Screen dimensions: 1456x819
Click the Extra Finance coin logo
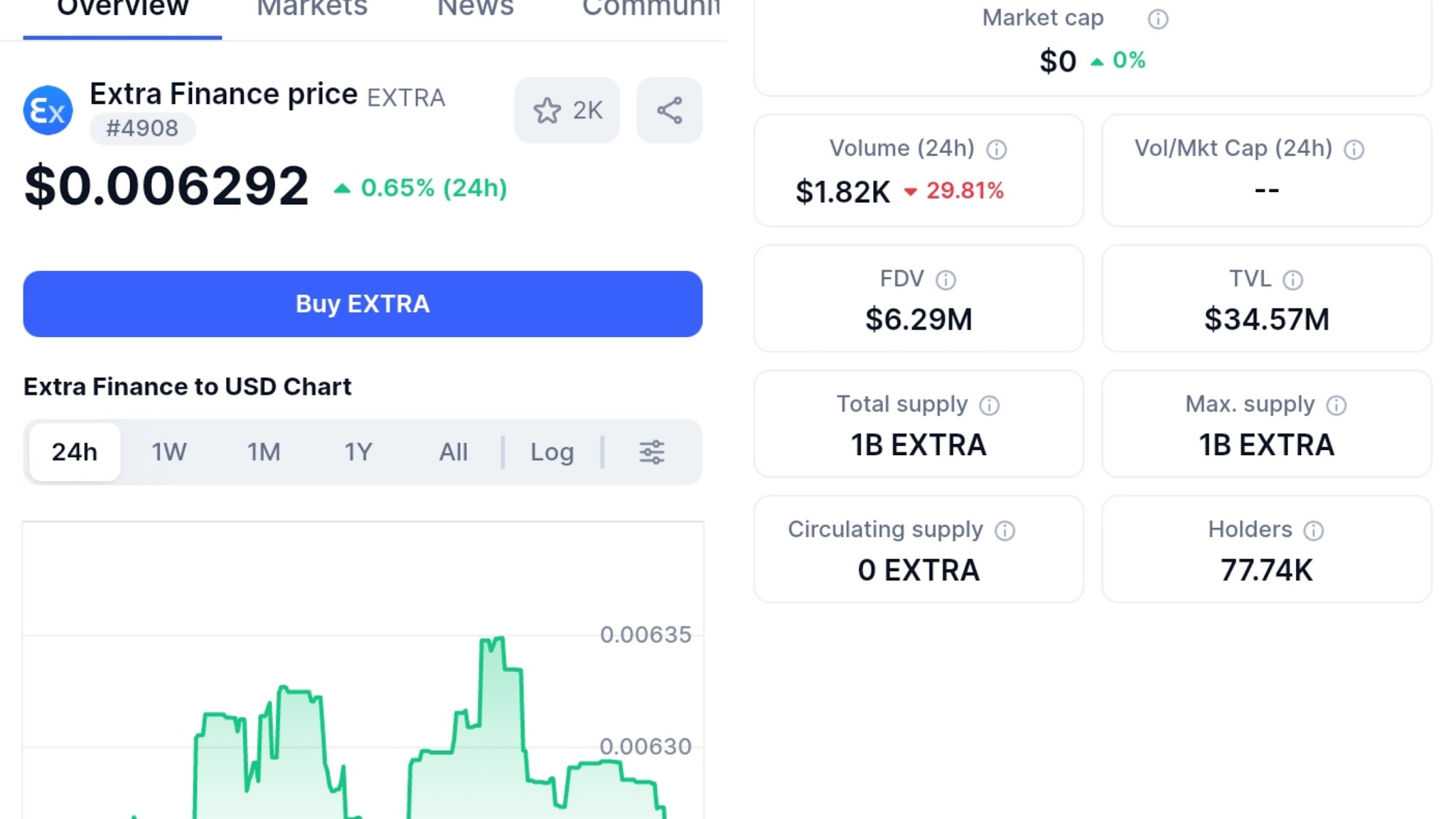pyautogui.click(x=47, y=110)
